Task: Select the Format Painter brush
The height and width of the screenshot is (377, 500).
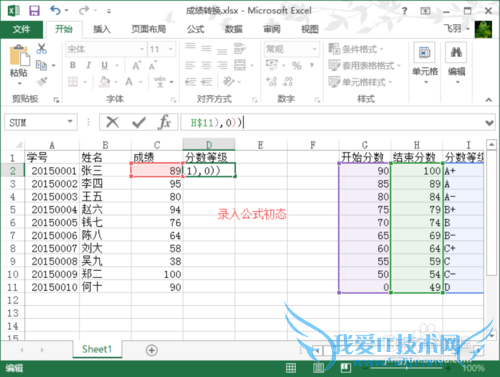Action: [42, 81]
